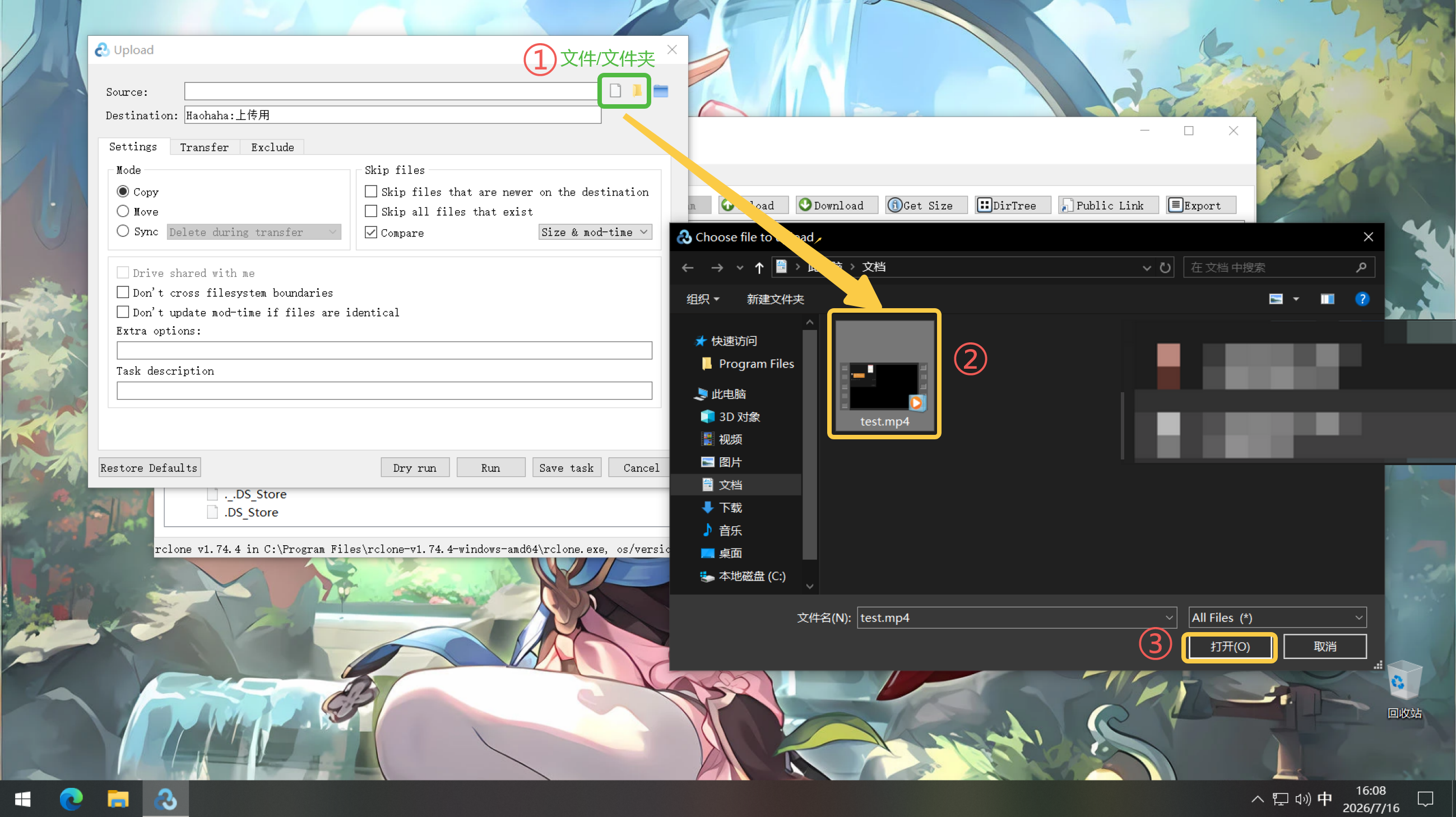Open the recent locations dropdown arrow
1456x817 pixels.
(x=740, y=268)
